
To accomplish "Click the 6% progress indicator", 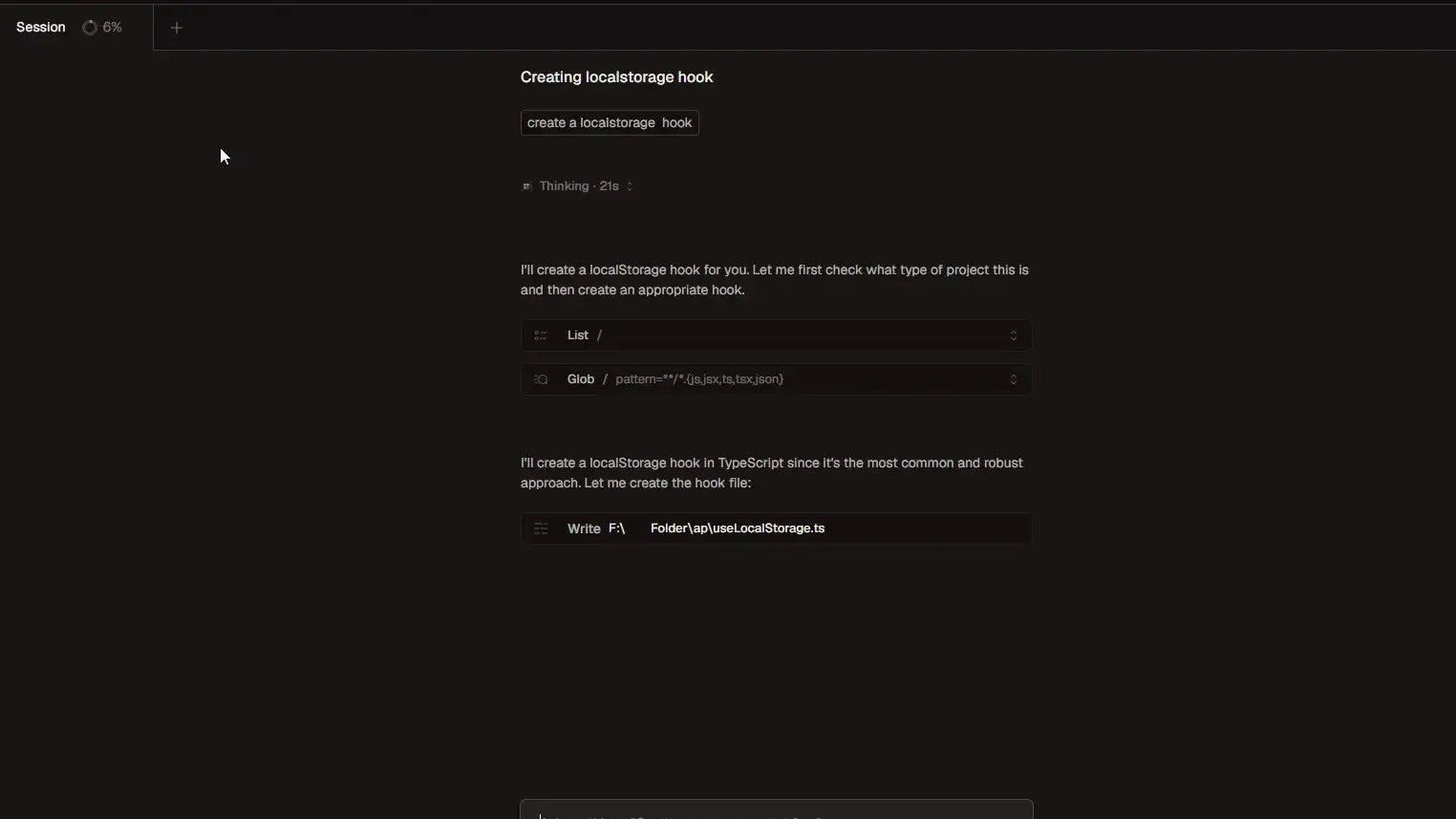I will tap(103, 27).
